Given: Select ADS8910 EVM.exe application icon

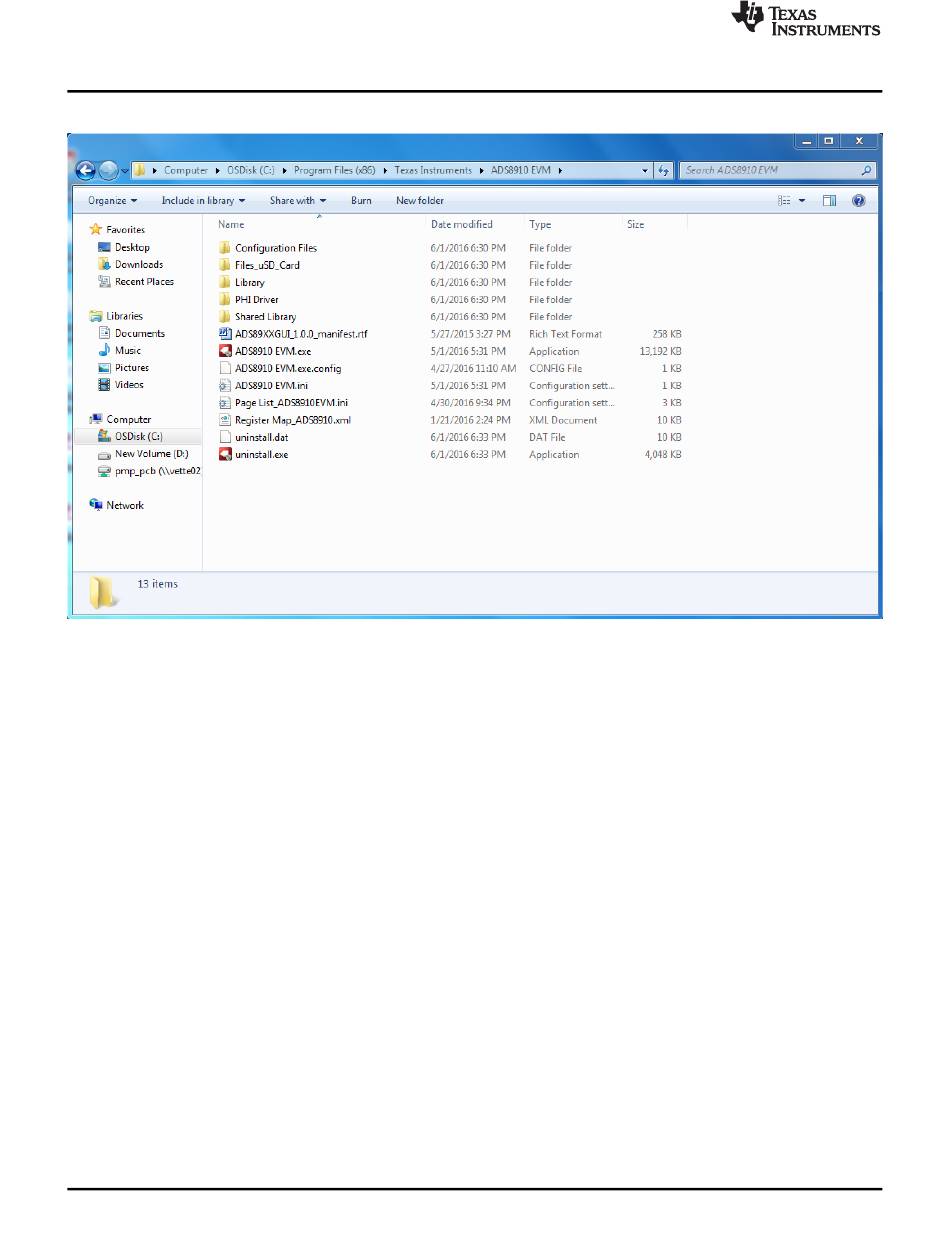Looking at the screenshot, I should click(225, 351).
